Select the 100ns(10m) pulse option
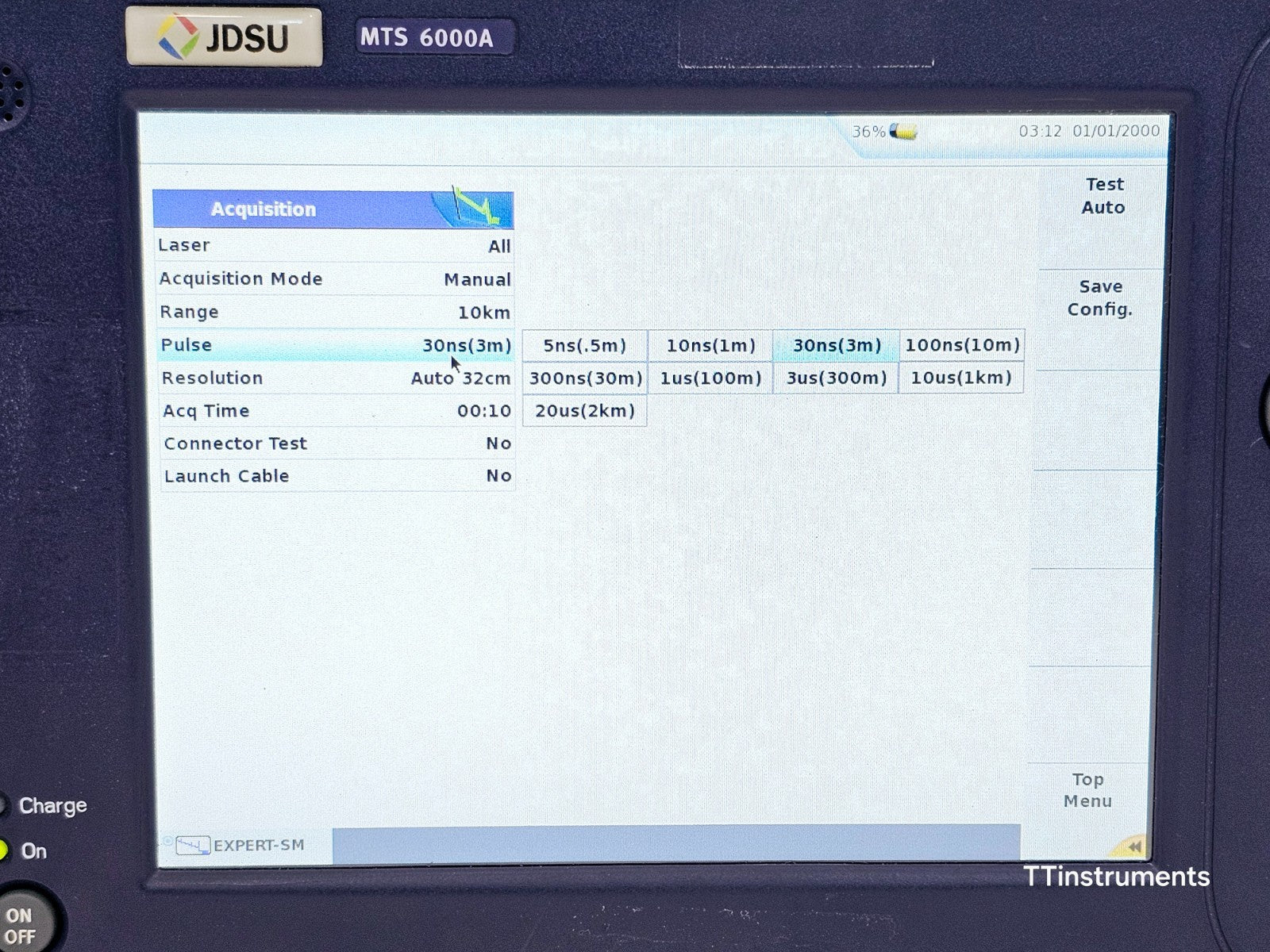The width and height of the screenshot is (1270, 952). [960, 344]
